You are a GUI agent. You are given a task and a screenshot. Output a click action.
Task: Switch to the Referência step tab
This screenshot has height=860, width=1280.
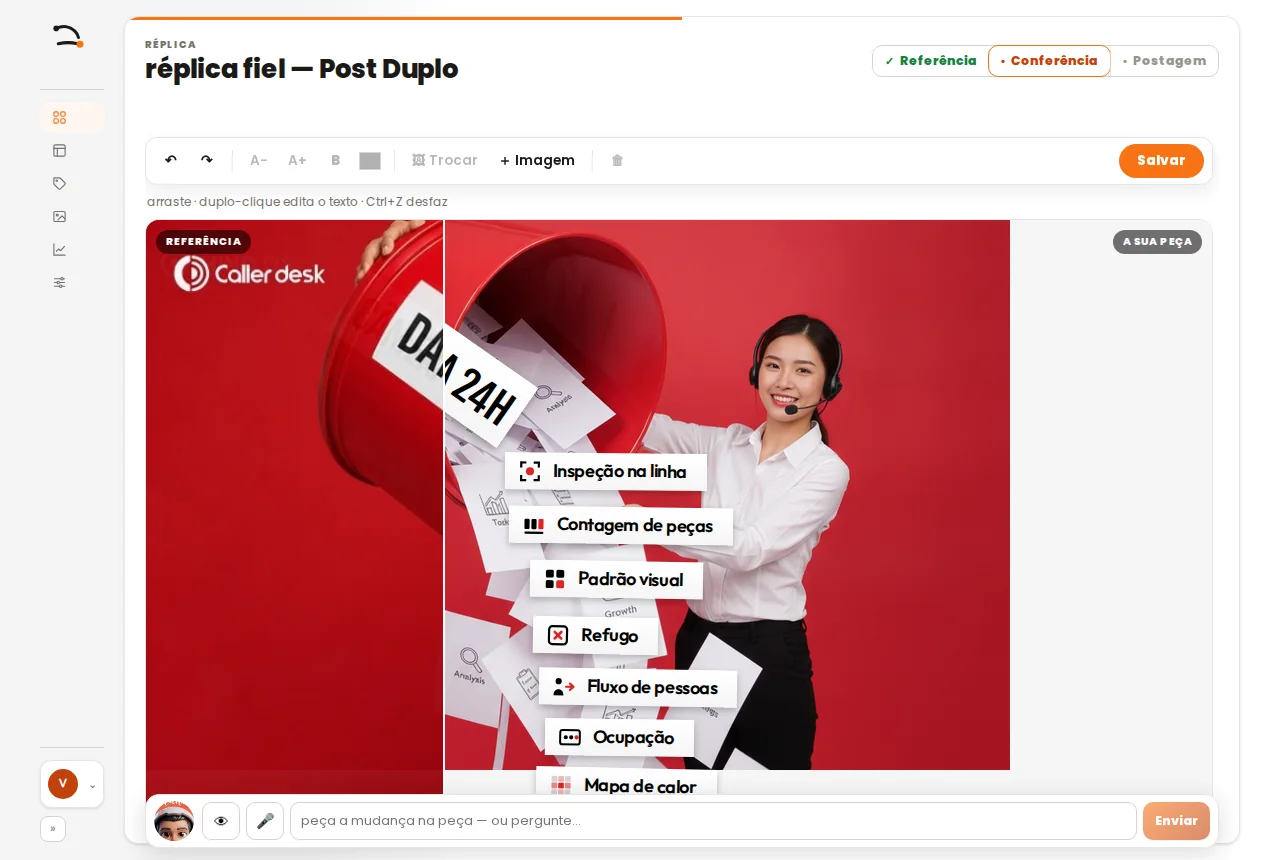[x=931, y=61]
